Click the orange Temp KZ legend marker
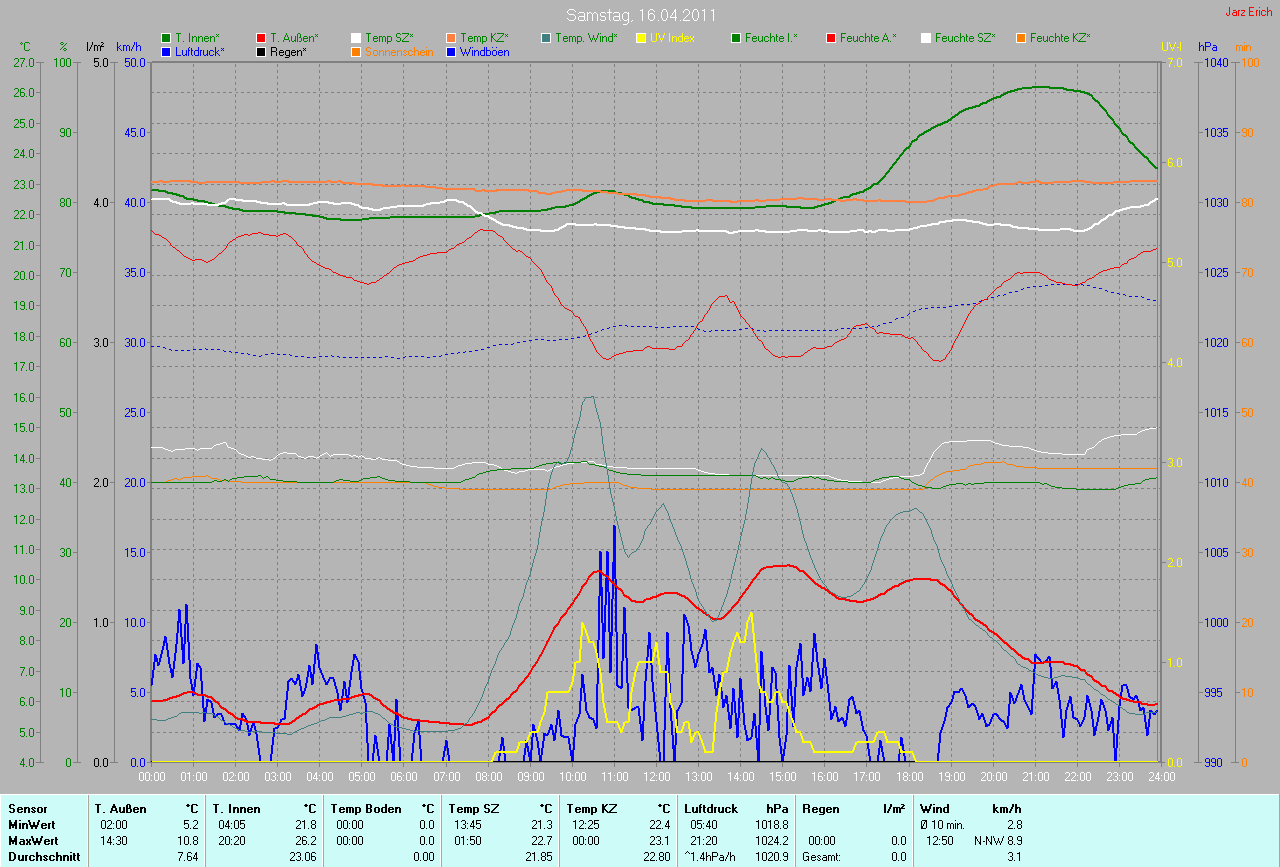 [451, 38]
